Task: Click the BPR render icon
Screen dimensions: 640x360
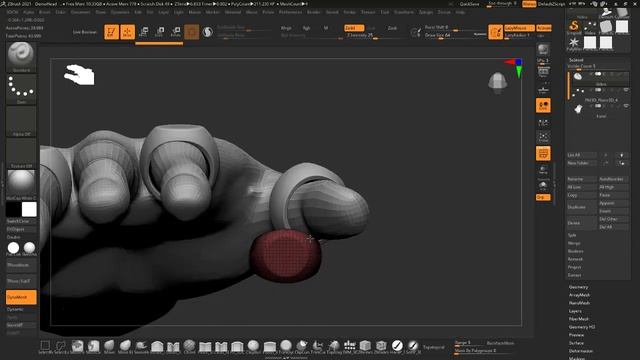Action: pyautogui.click(x=543, y=50)
